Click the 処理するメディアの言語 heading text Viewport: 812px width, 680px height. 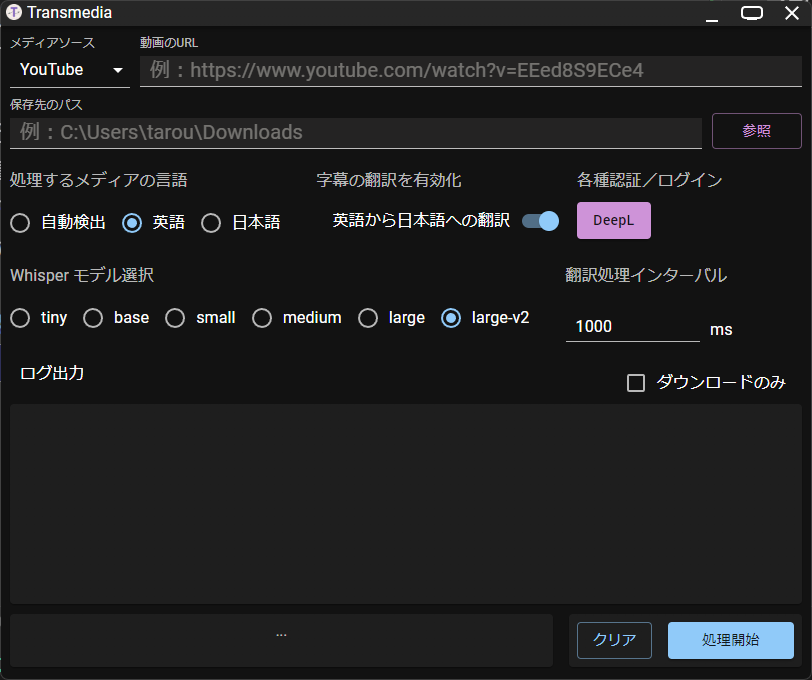point(98,180)
